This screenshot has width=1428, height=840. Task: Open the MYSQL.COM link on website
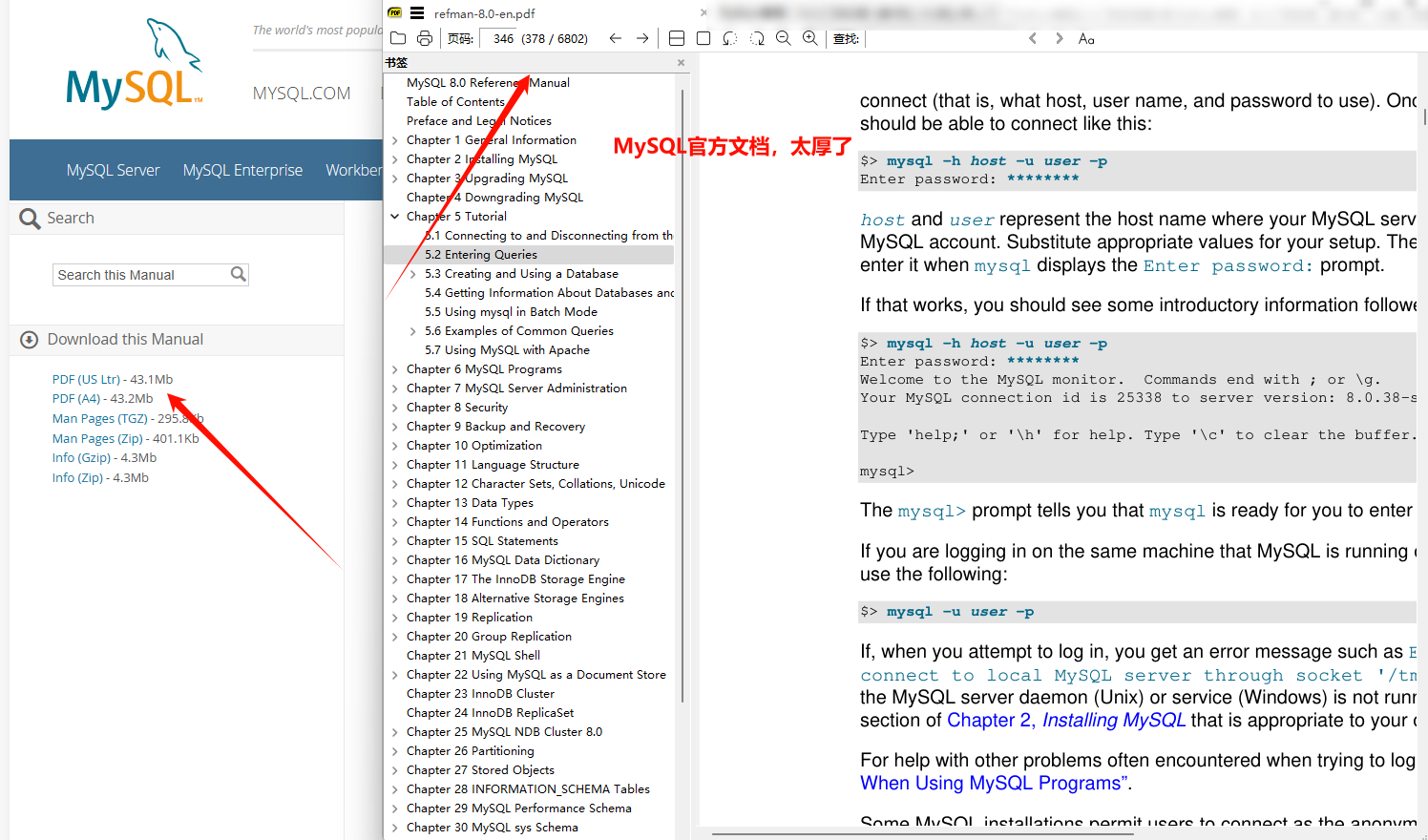302,94
